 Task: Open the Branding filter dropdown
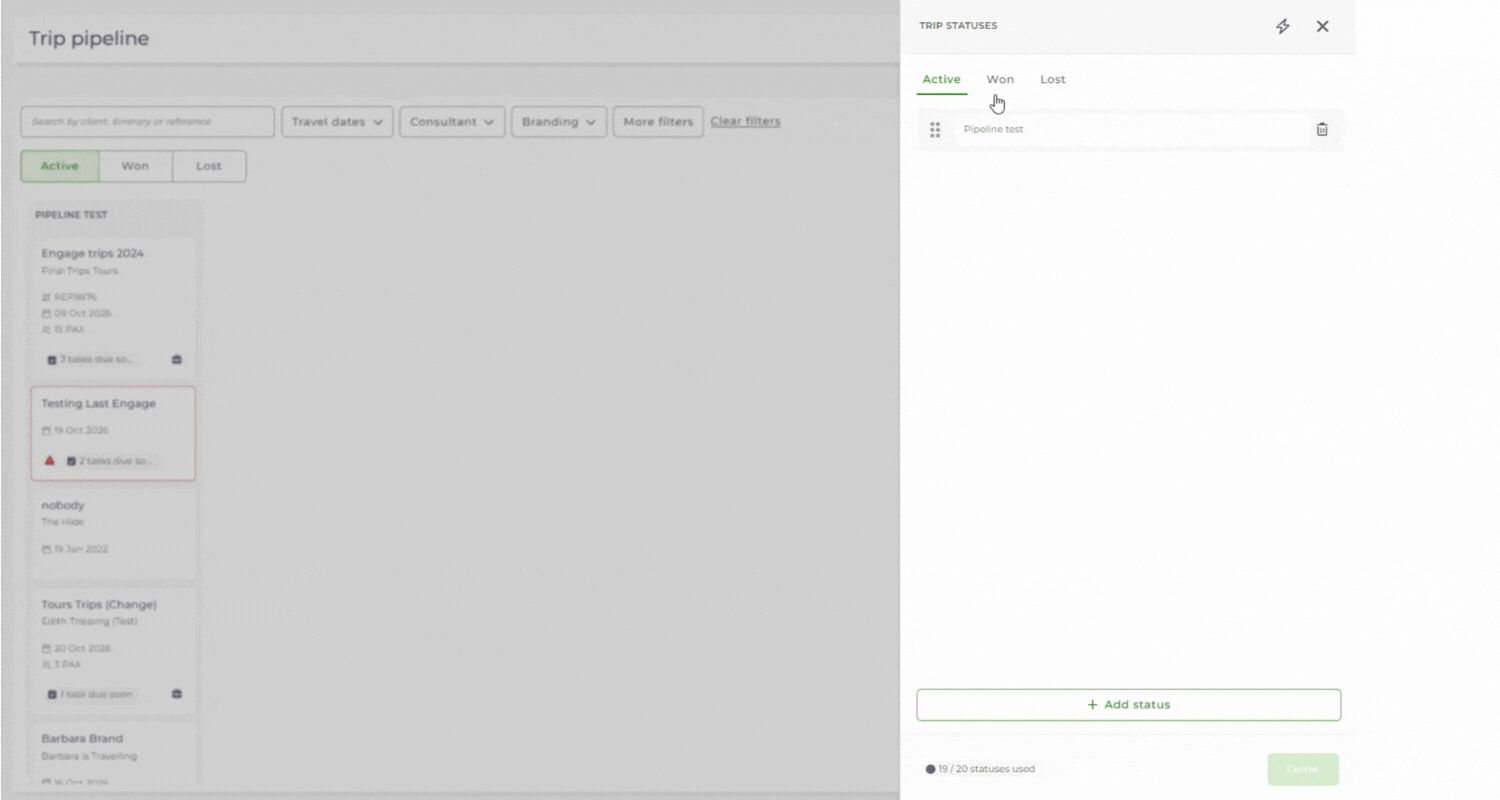tap(559, 122)
